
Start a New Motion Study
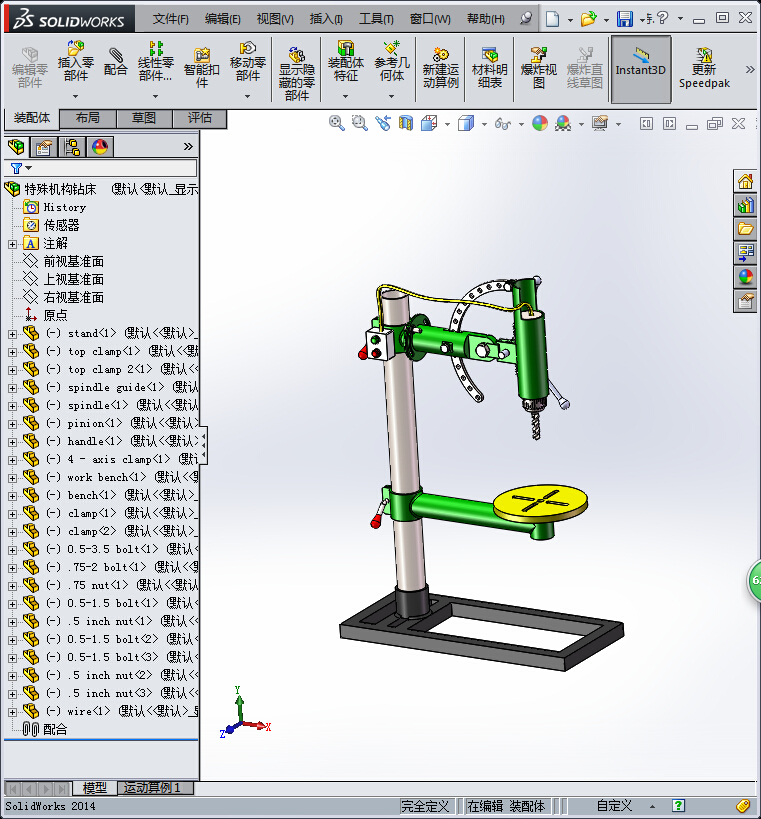[441, 68]
